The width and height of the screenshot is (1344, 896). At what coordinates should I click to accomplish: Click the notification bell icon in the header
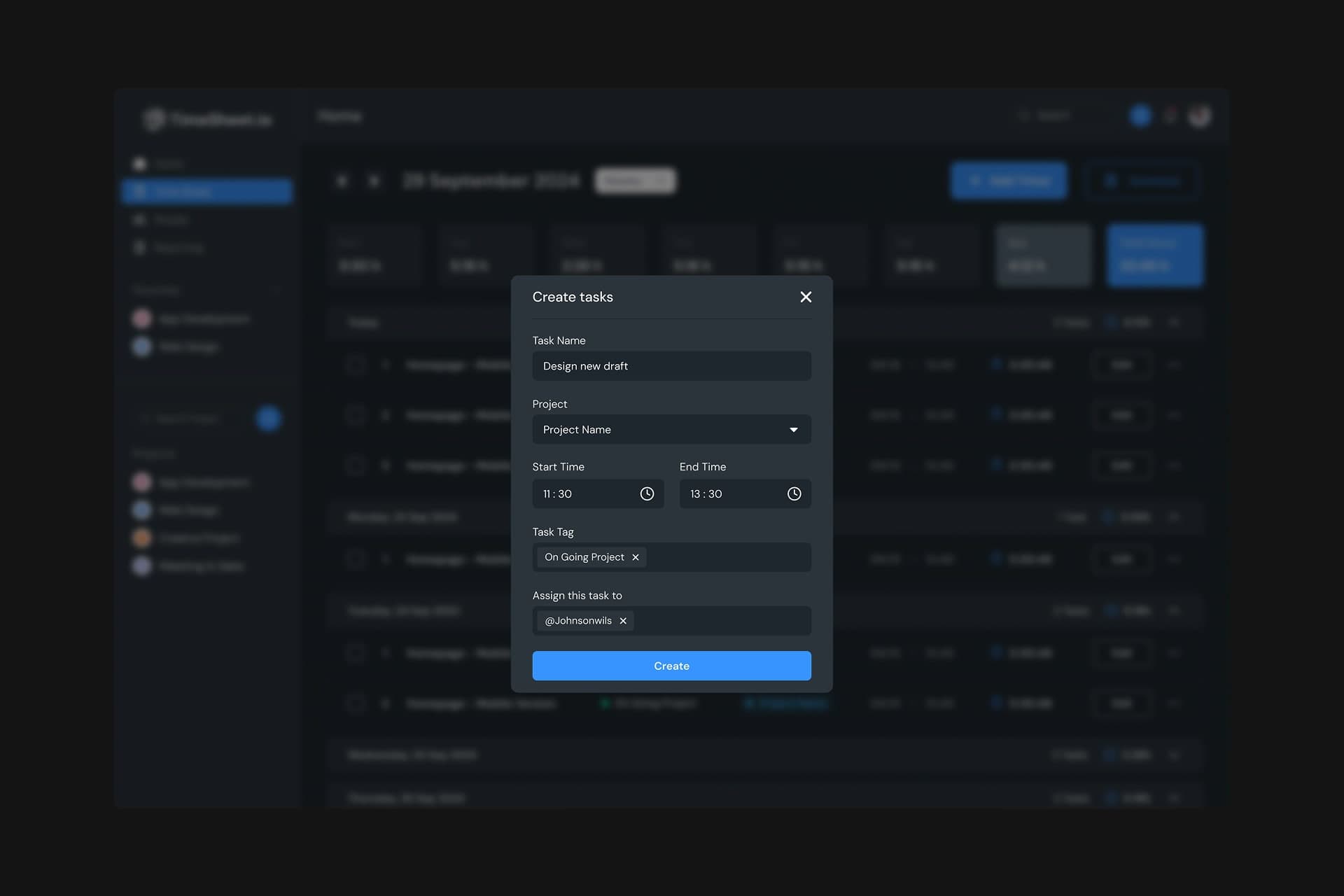click(x=1170, y=115)
